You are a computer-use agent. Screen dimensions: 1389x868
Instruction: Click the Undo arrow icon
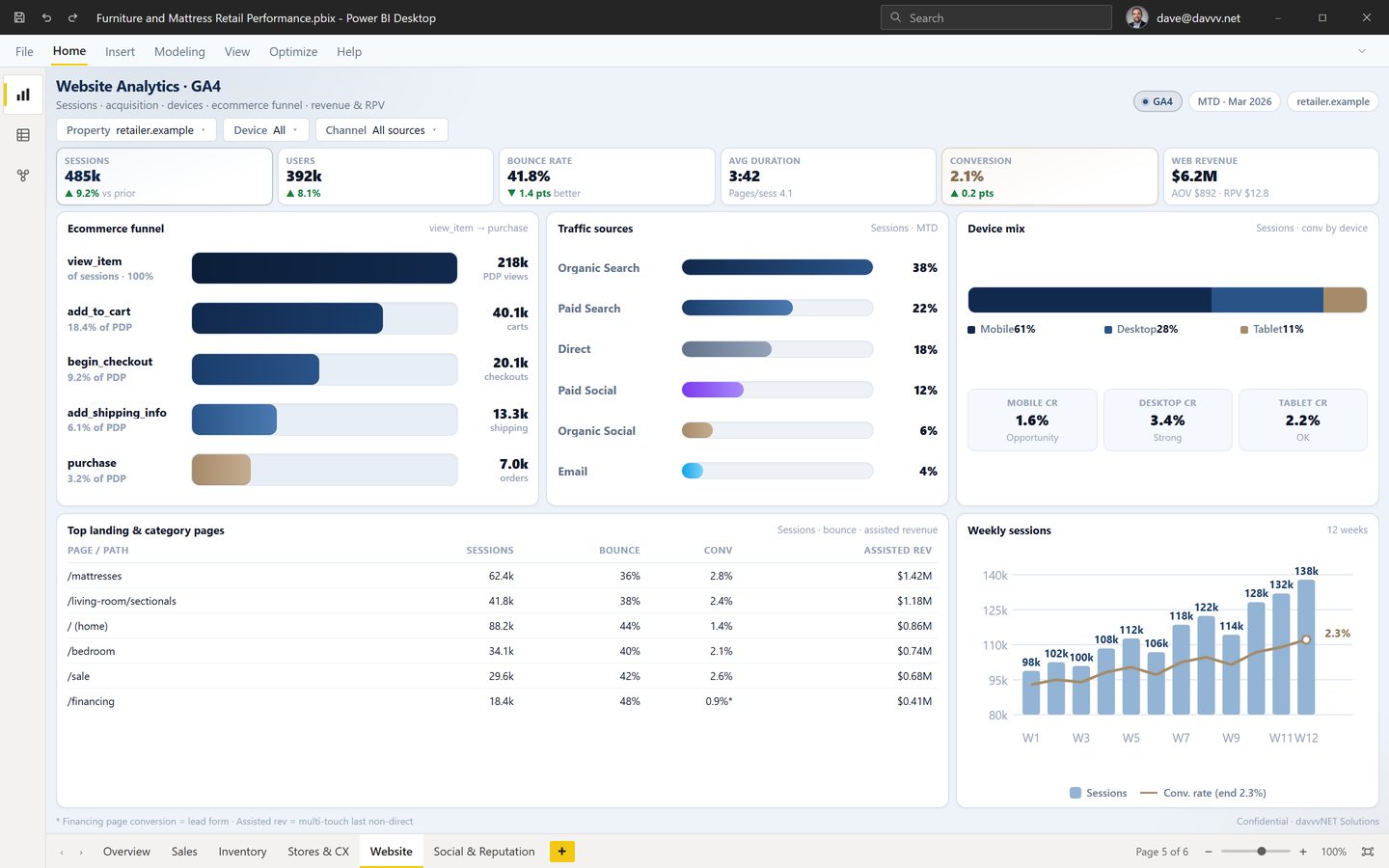pos(46,17)
